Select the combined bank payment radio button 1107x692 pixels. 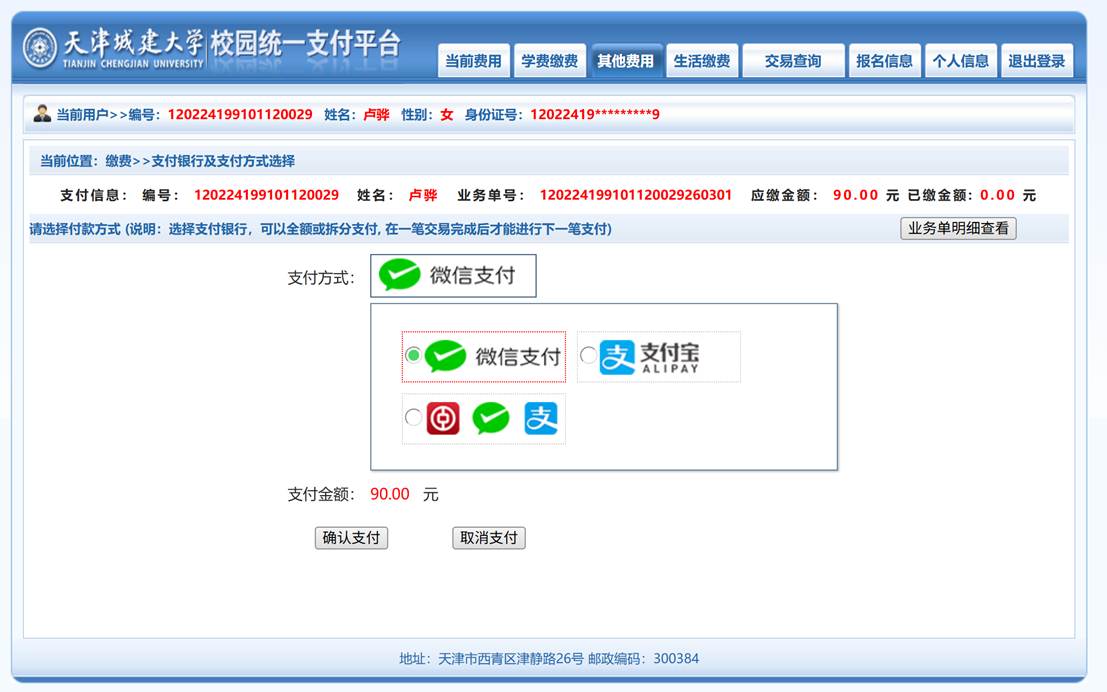[x=413, y=417]
